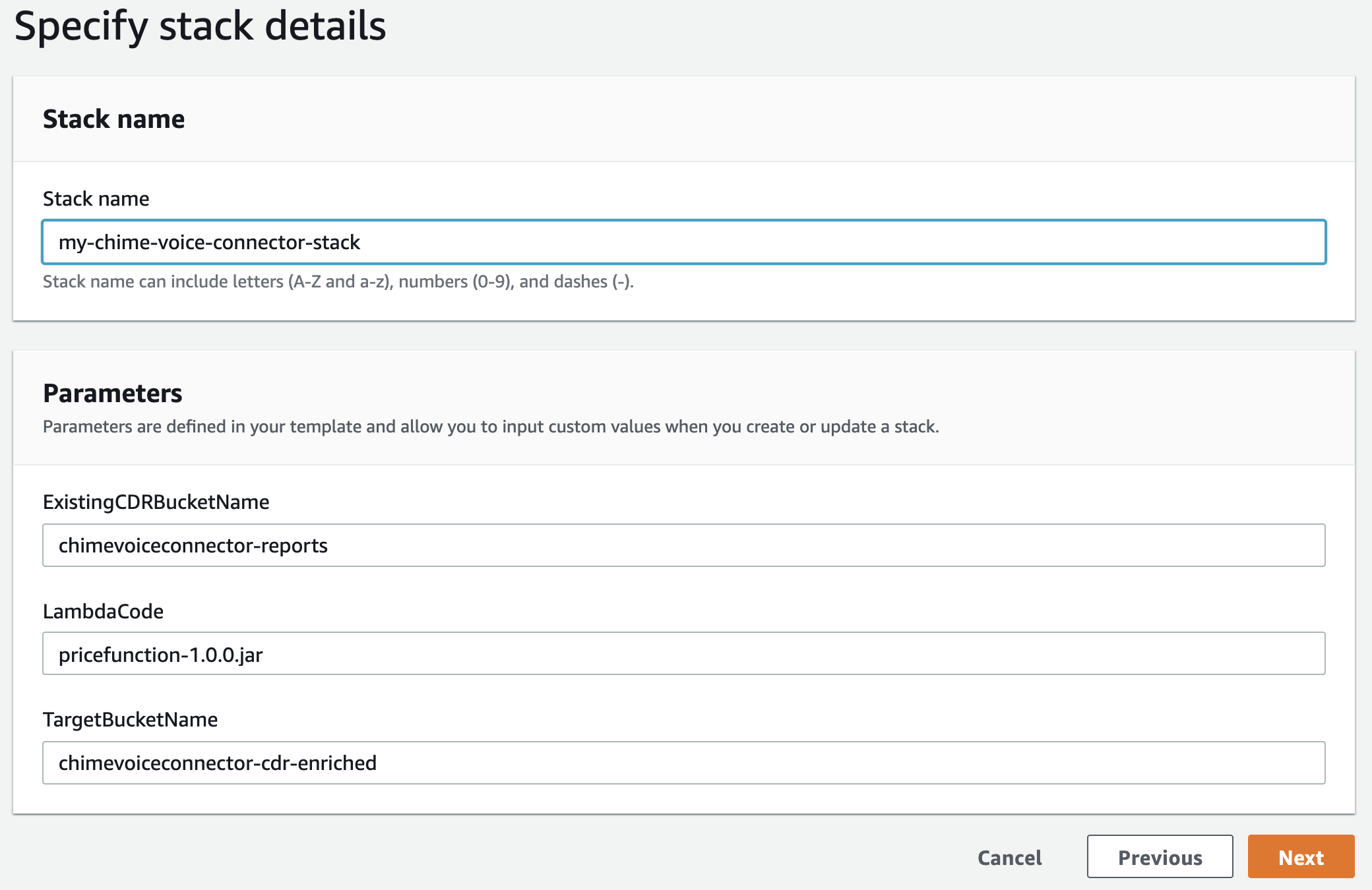This screenshot has width=1372, height=890.
Task: Click the 'Parameters' section heading
Action: tap(112, 393)
